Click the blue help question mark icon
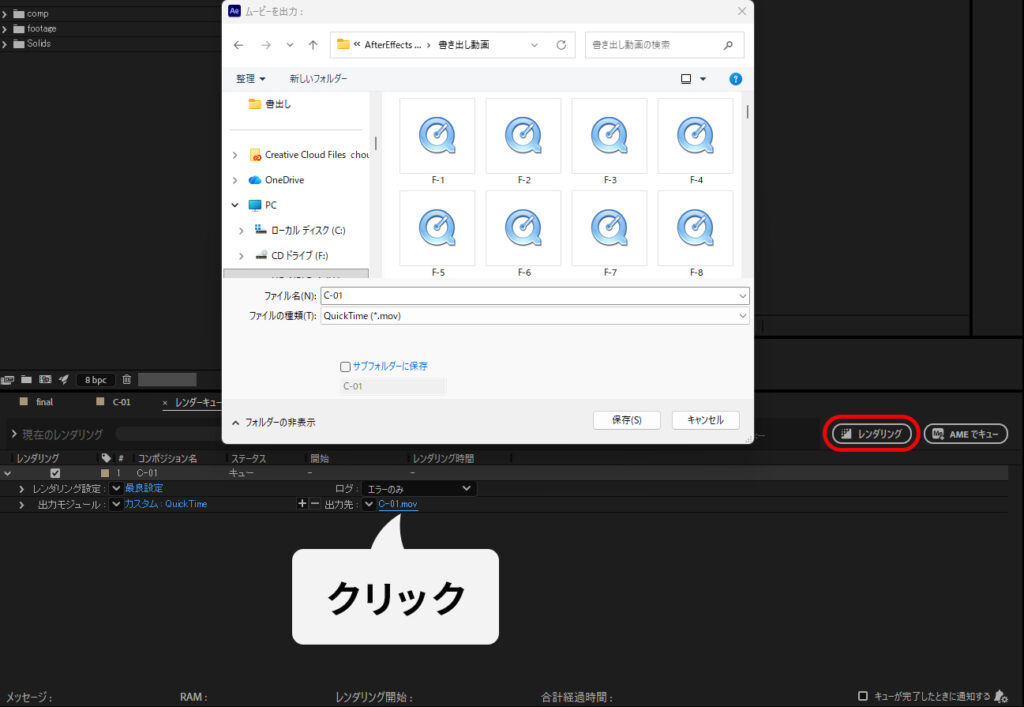Image resolution: width=1024 pixels, height=707 pixels. click(735, 78)
